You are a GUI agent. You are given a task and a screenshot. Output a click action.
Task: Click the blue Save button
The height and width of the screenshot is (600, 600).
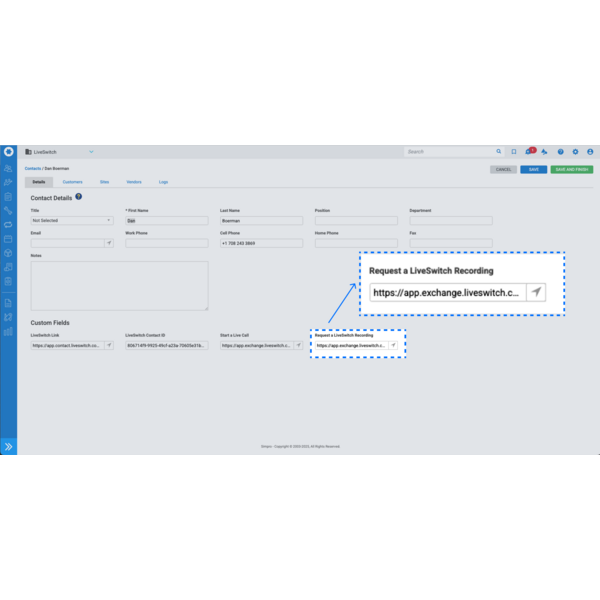point(533,170)
